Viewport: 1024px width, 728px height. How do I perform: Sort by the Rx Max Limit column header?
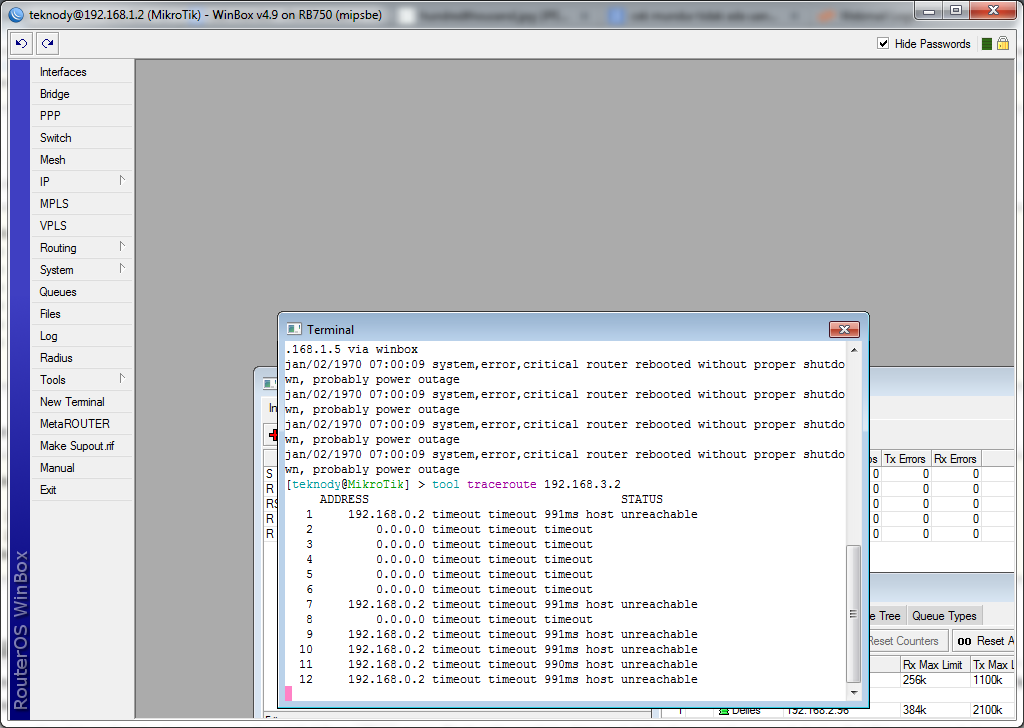point(932,665)
